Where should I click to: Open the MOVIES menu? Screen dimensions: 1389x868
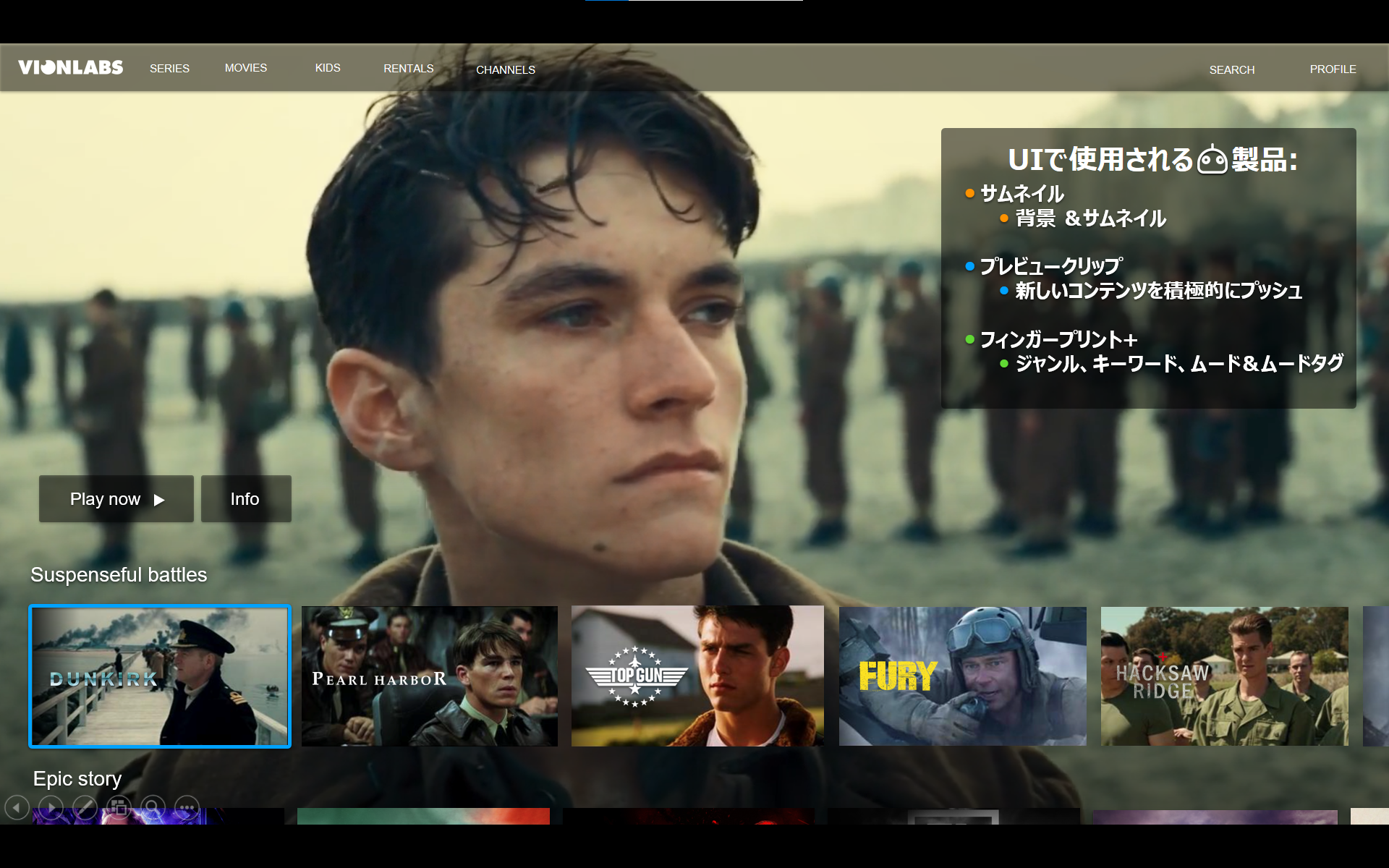click(246, 67)
